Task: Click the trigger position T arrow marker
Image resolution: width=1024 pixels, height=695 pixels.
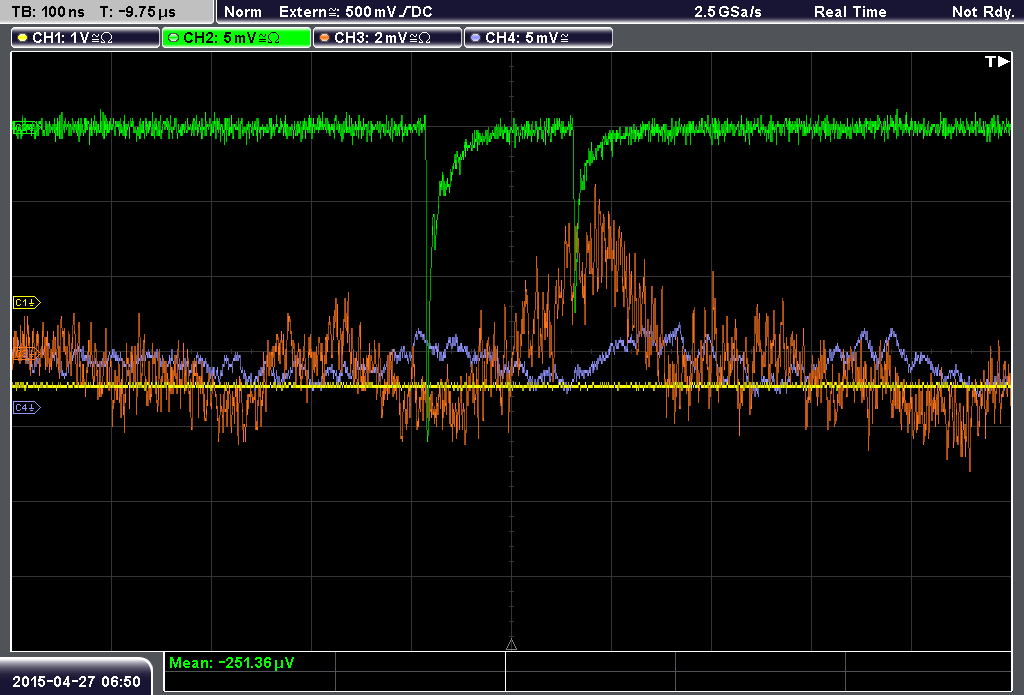Action: pos(997,61)
